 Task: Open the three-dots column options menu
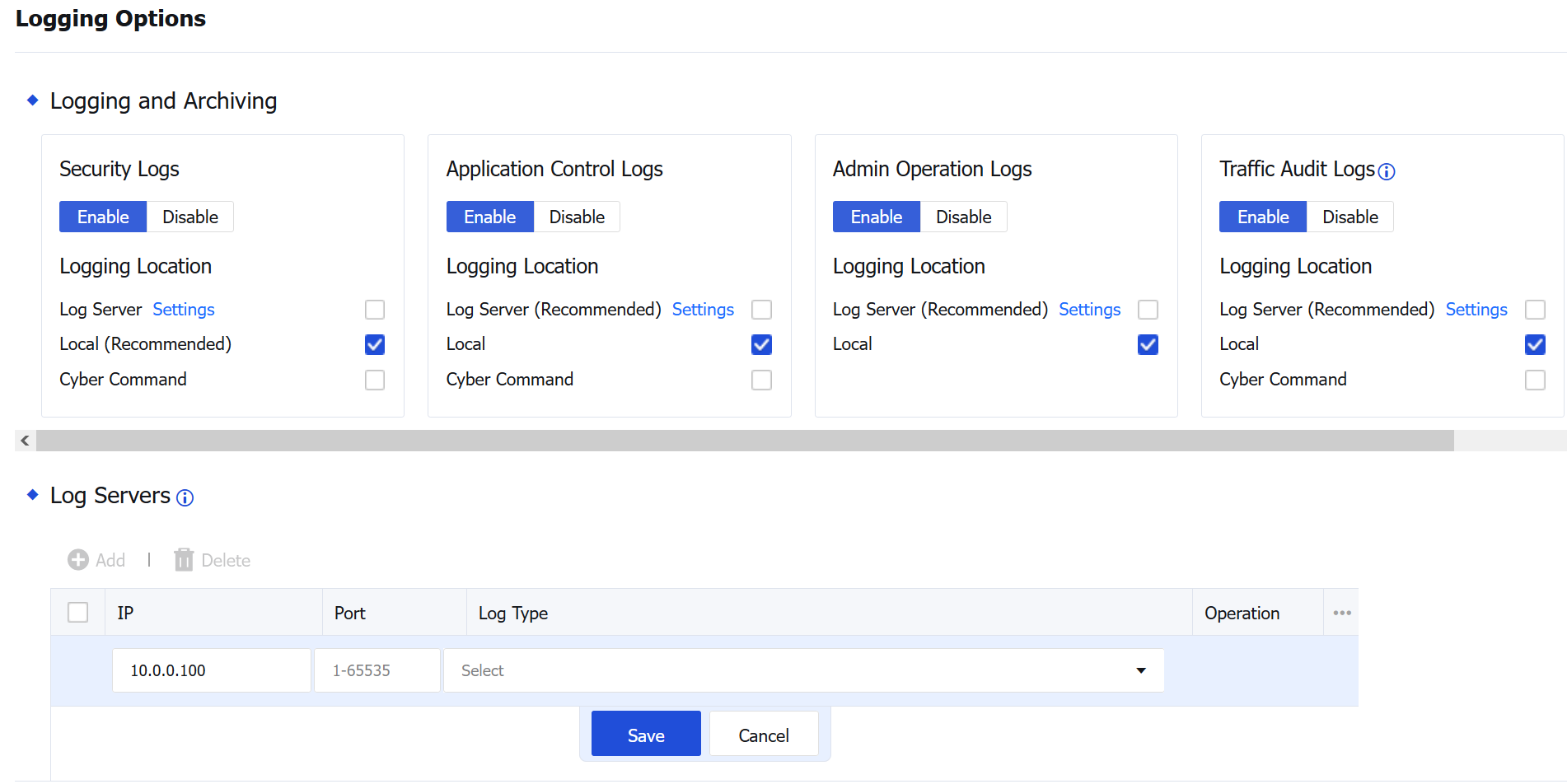click(1341, 613)
